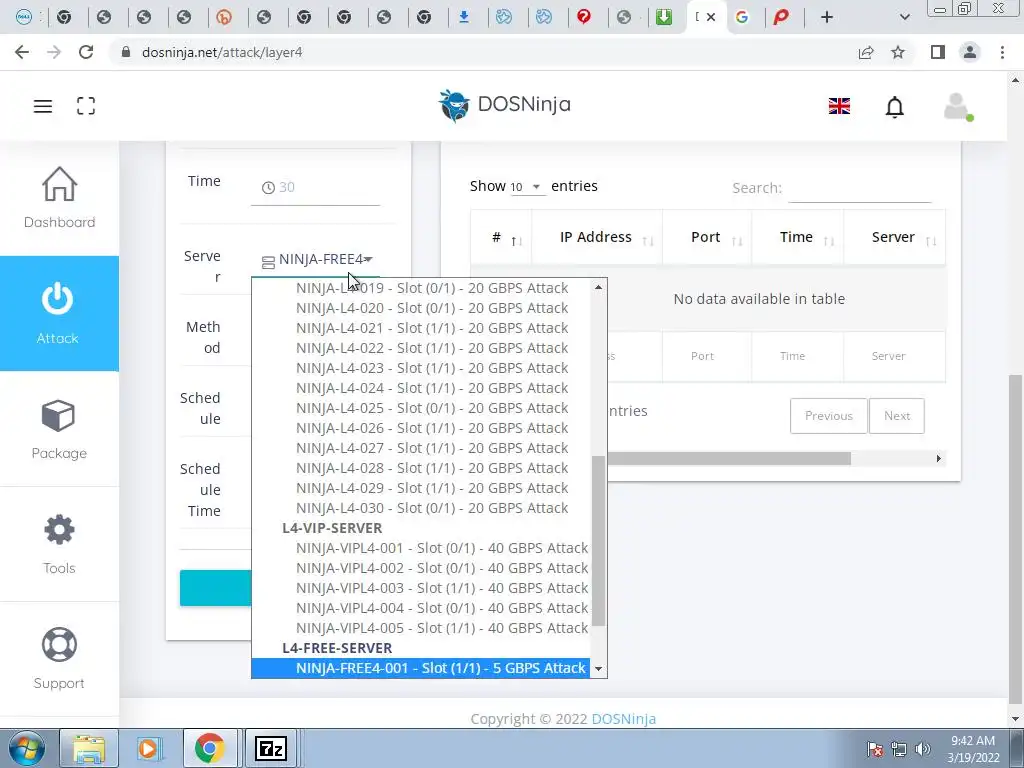
Task: Click the address bar URL
Action: tap(222, 52)
